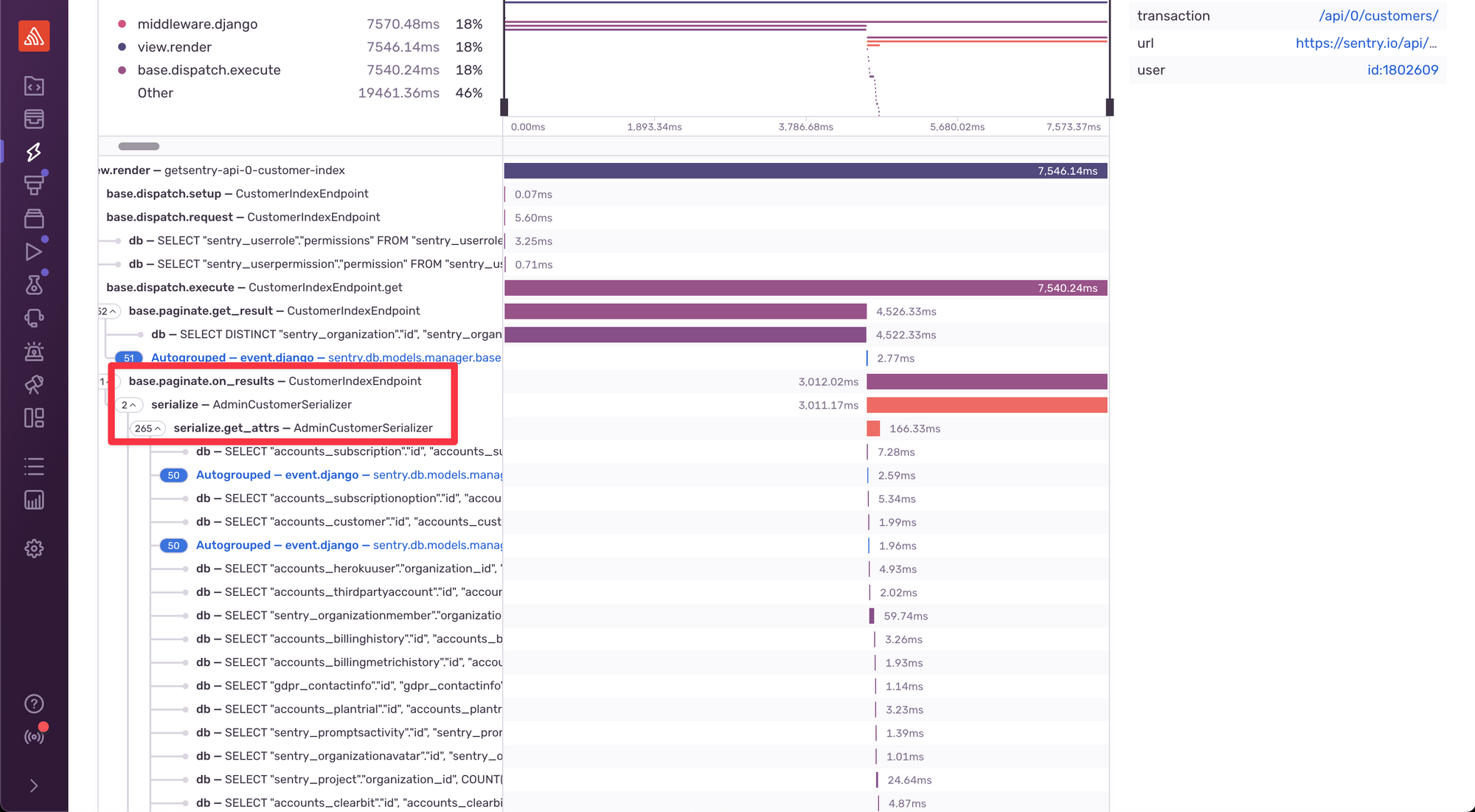Collapse the serialize.get_attrs span with its 265 toggle

(x=147, y=428)
